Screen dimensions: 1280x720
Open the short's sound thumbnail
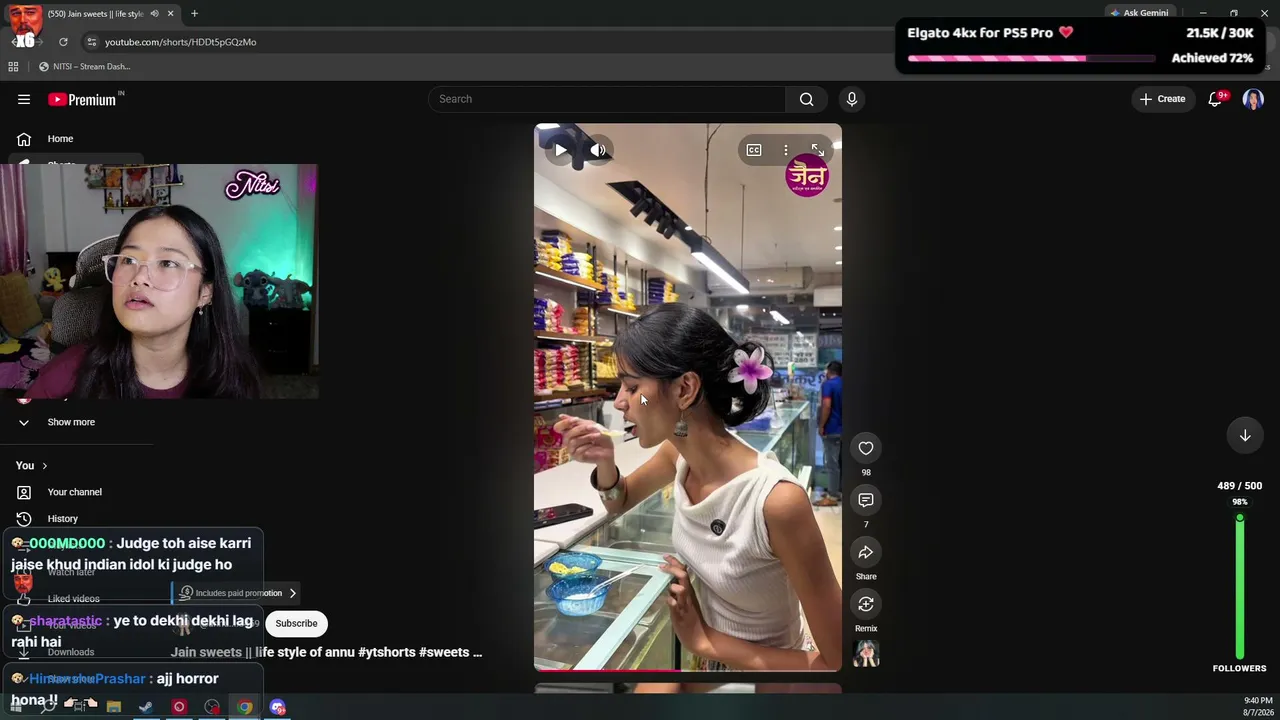point(866,654)
